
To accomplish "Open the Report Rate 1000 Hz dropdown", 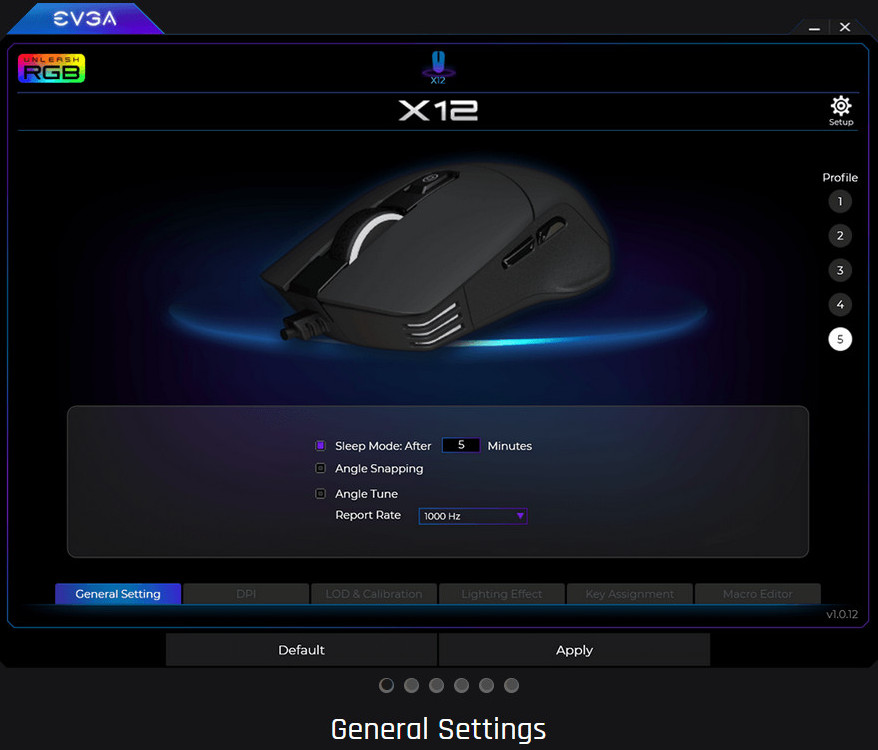I will (x=473, y=516).
